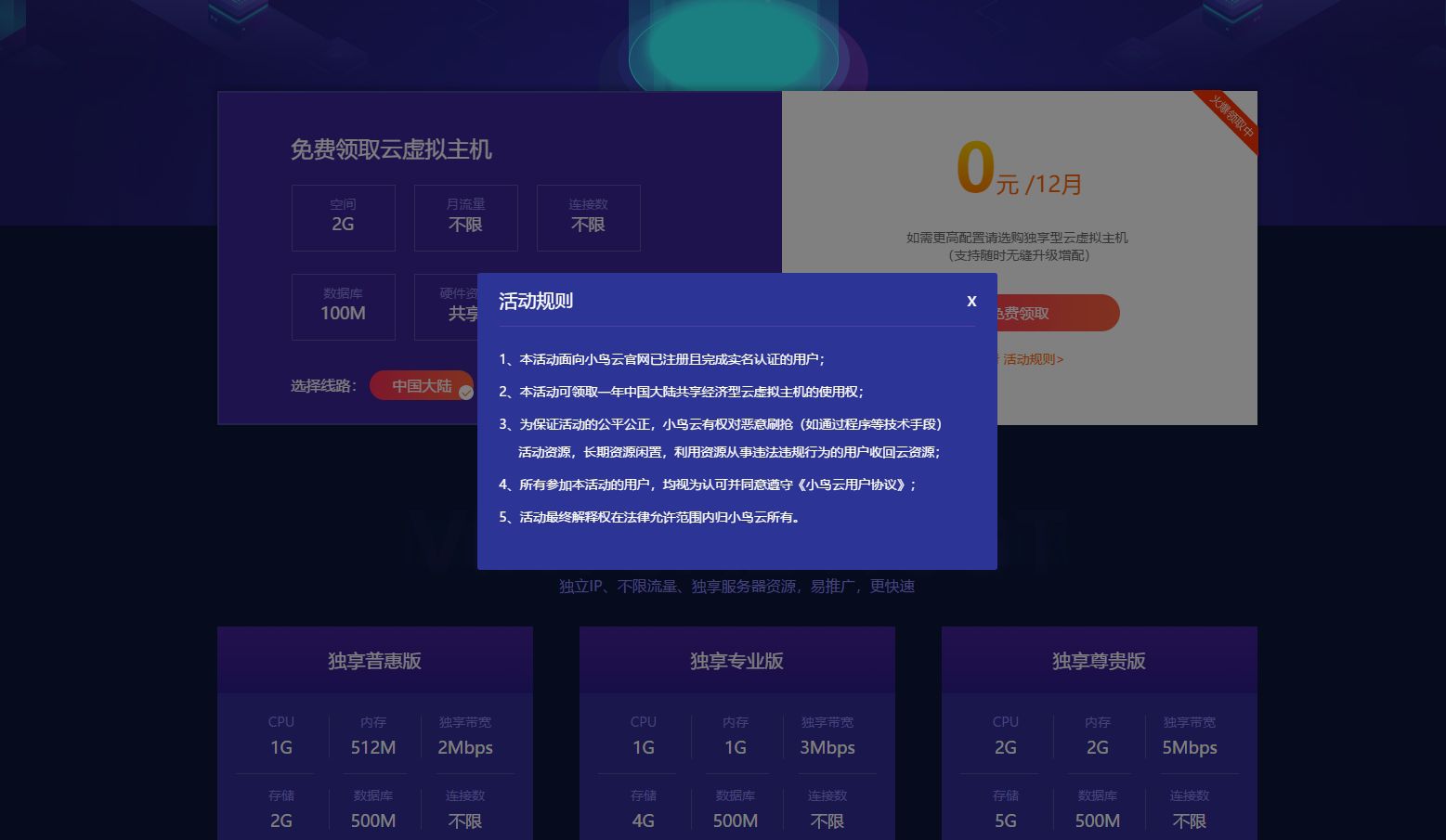The image size is (1446, 840).
Task: Select the 独享普惠版 plan card header
Action: [x=375, y=660]
